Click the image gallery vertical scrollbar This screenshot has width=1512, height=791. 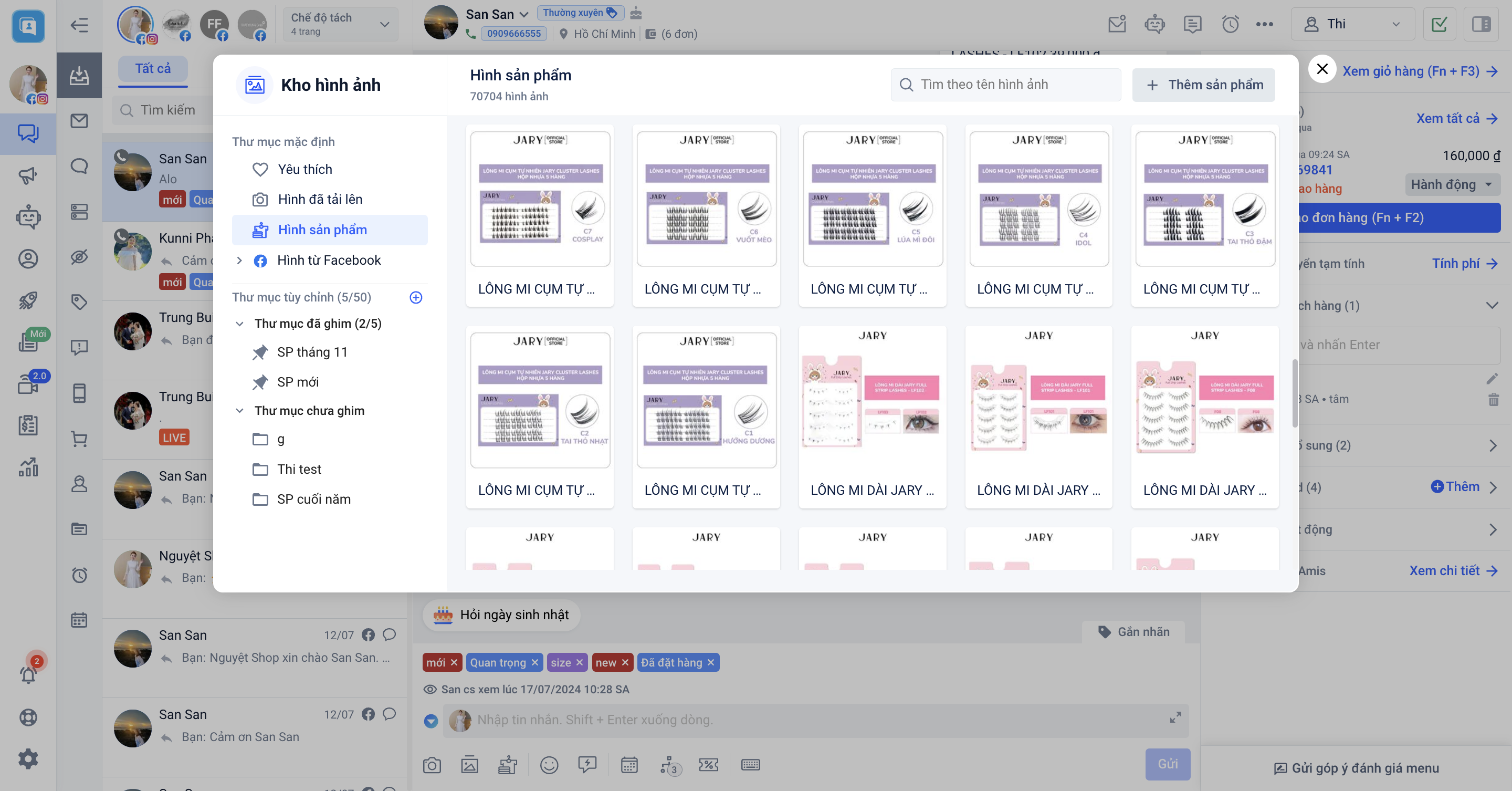[1294, 393]
